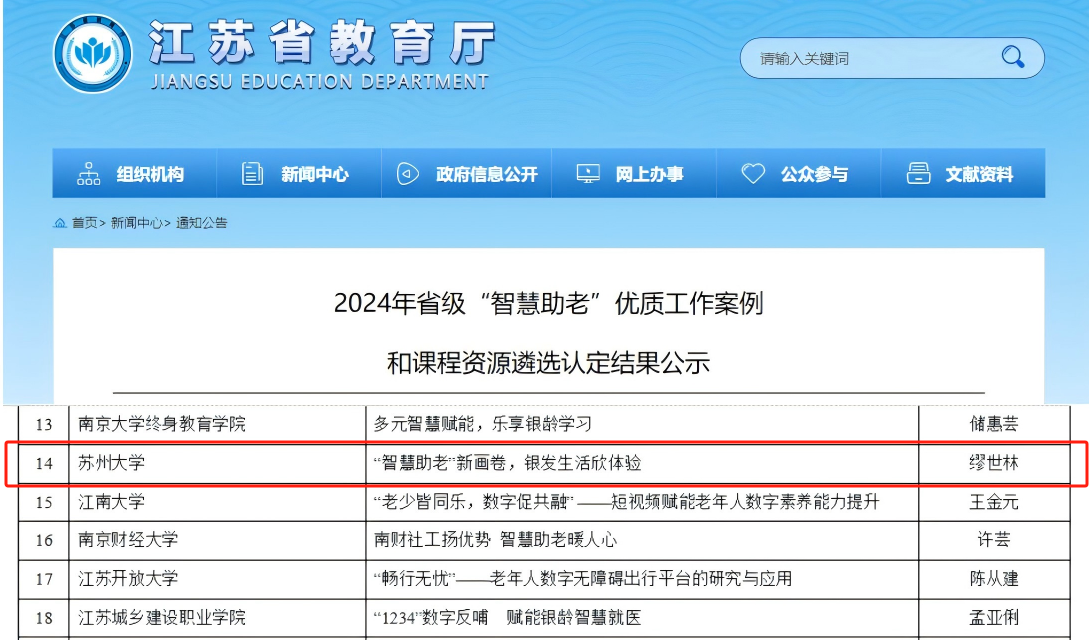Screen dimensions: 1089x640
Task: Select the cell starting “老少皆同乐，数字促共融”
Action: tap(642, 502)
